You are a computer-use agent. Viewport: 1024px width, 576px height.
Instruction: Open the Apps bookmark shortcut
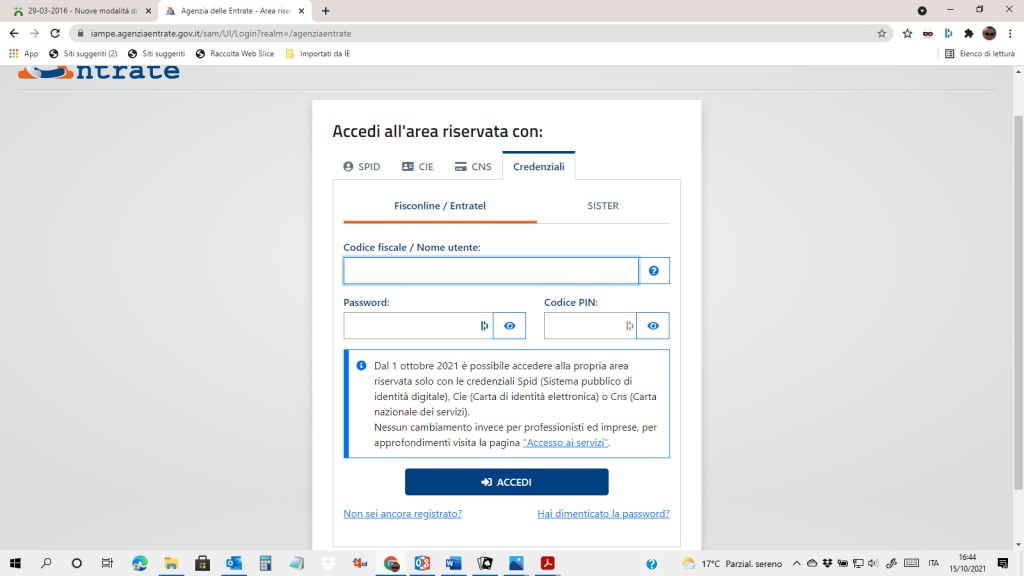pos(24,54)
